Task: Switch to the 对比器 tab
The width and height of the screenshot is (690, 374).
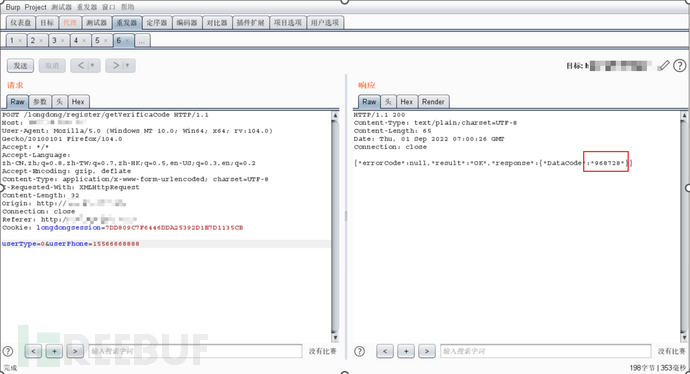Action: coord(217,22)
